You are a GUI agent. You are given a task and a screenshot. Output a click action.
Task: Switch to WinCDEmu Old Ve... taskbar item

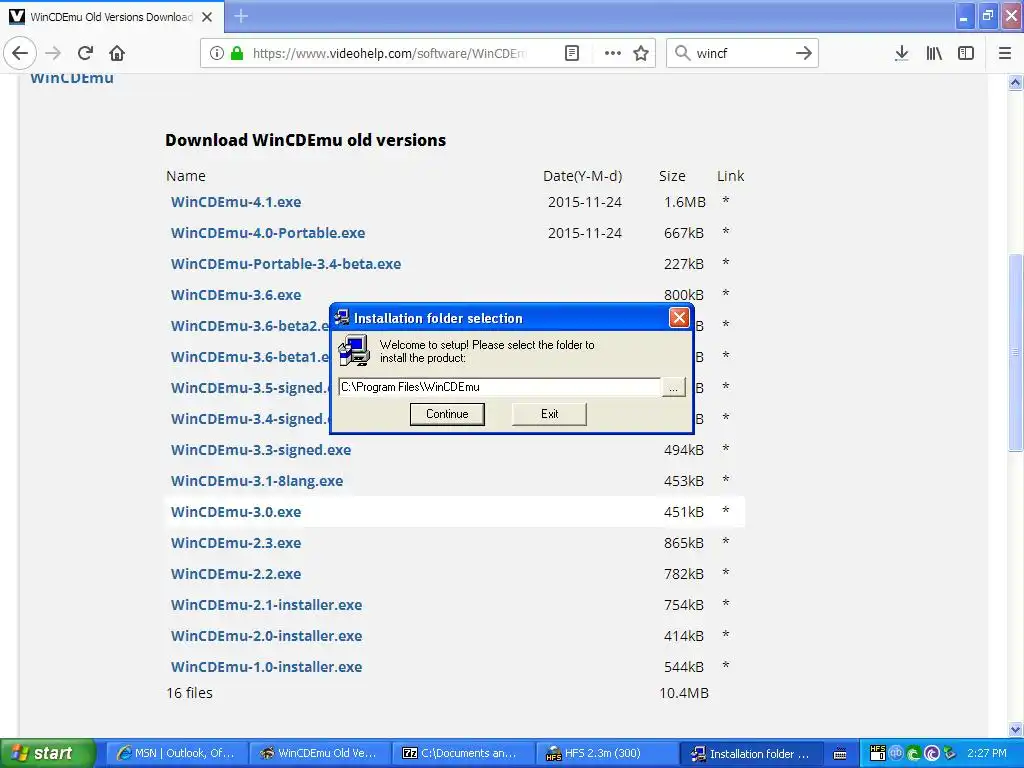click(320, 753)
